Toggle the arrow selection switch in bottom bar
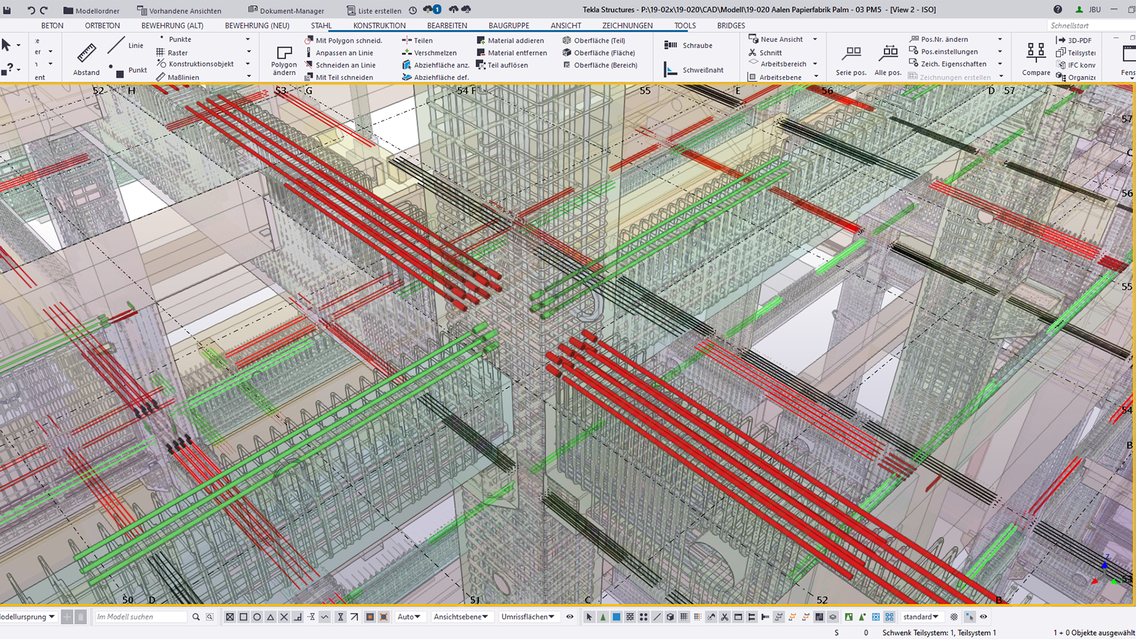The height and width of the screenshot is (639, 1136). 589,617
